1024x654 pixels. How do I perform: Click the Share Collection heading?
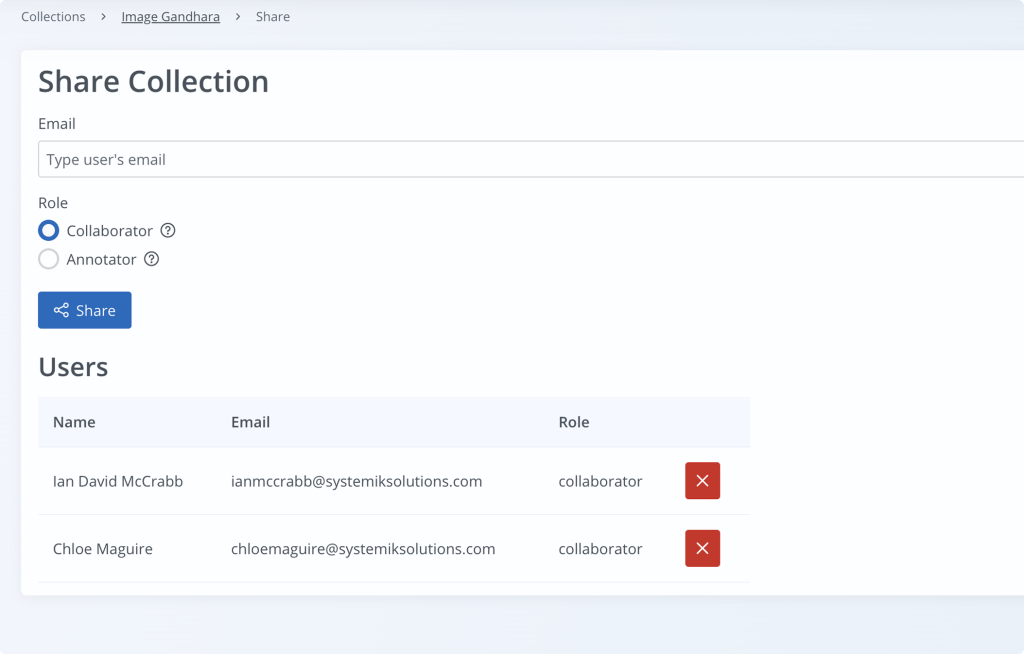153,82
